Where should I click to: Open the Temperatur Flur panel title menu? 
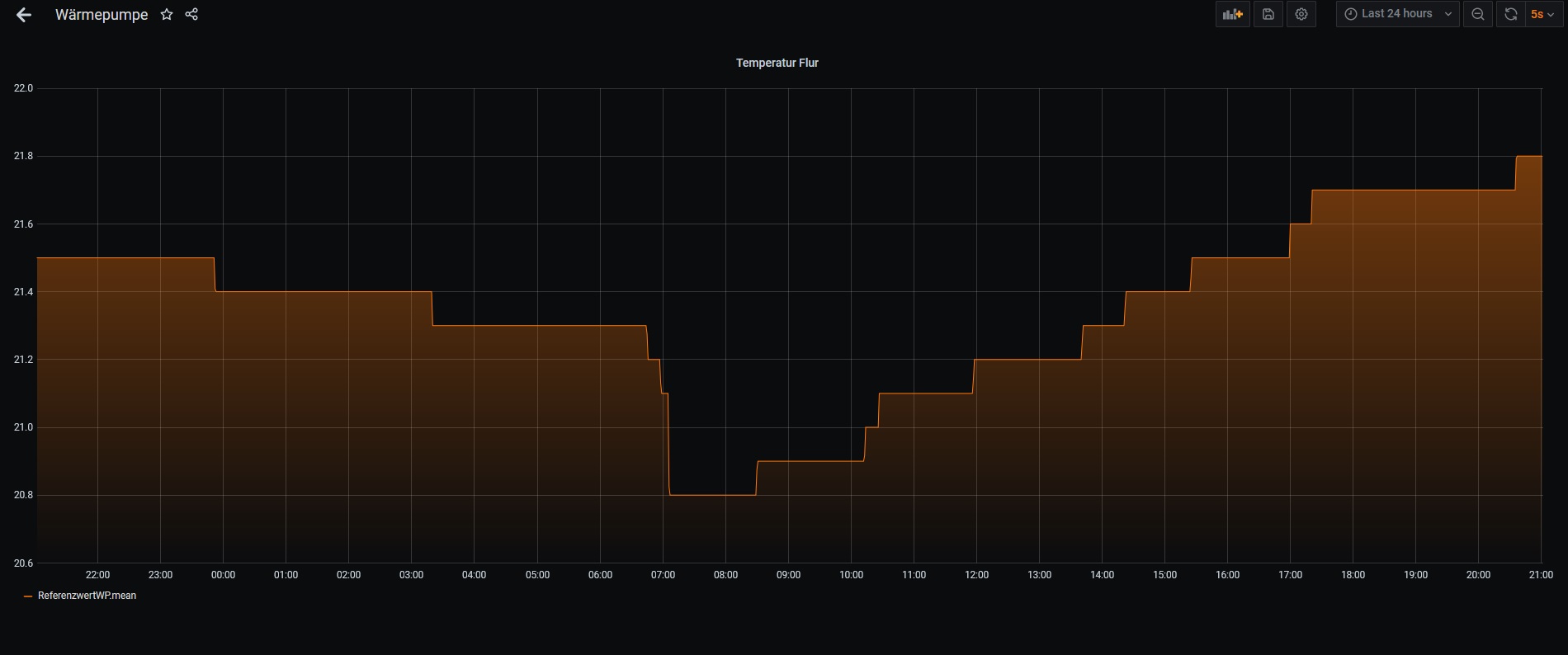pyautogui.click(x=777, y=63)
